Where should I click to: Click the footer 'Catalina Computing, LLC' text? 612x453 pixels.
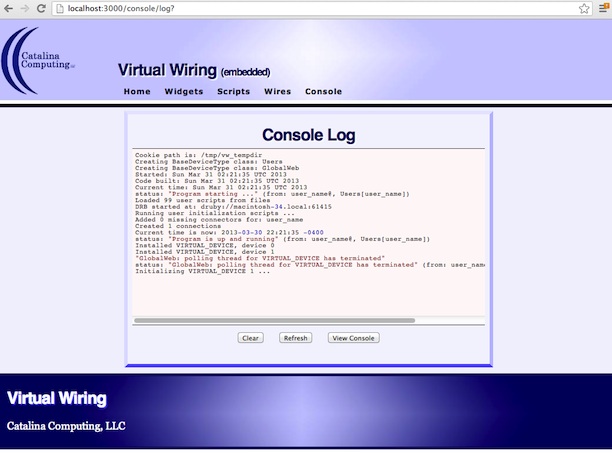click(x=66, y=426)
